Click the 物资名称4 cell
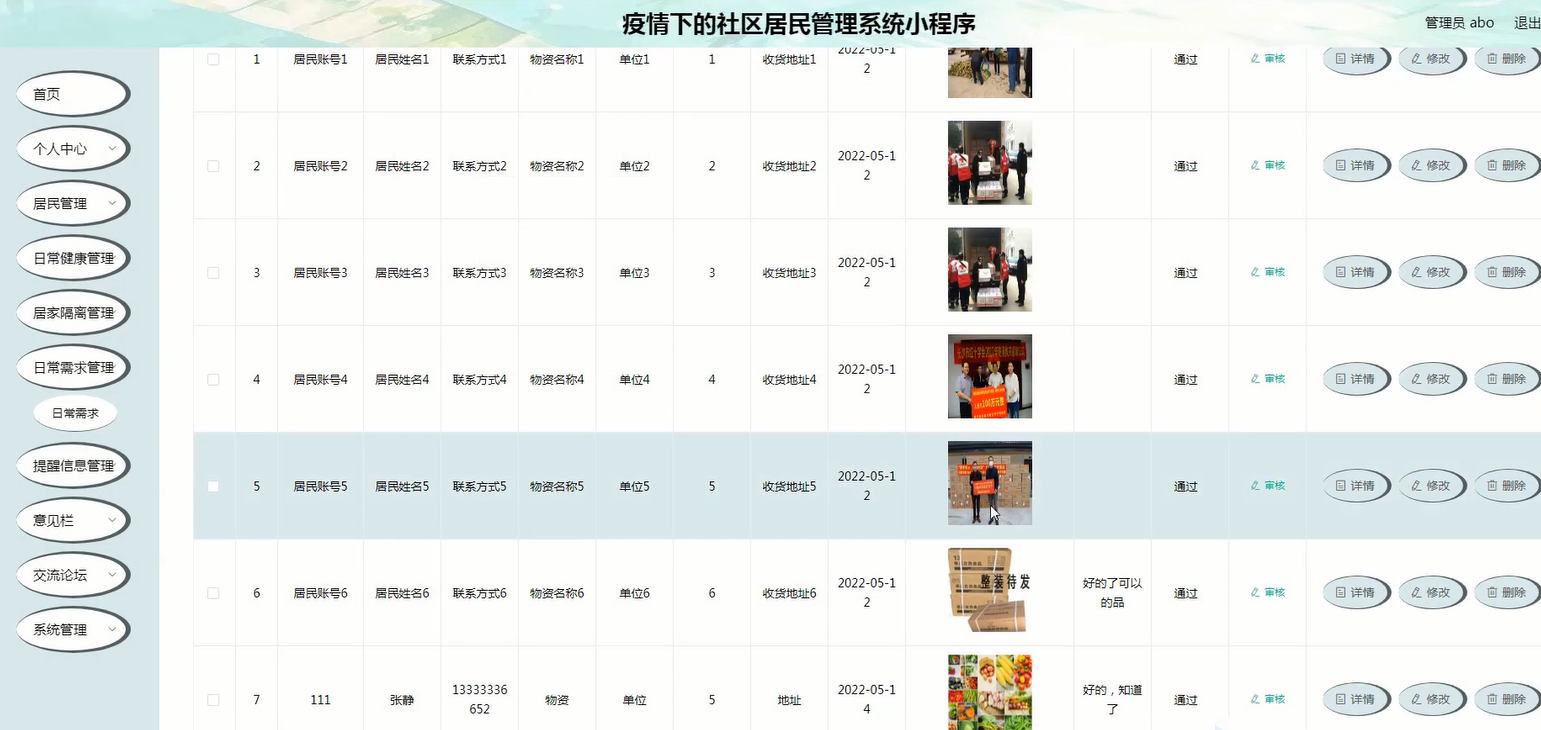The image size is (1541, 730). pos(557,380)
